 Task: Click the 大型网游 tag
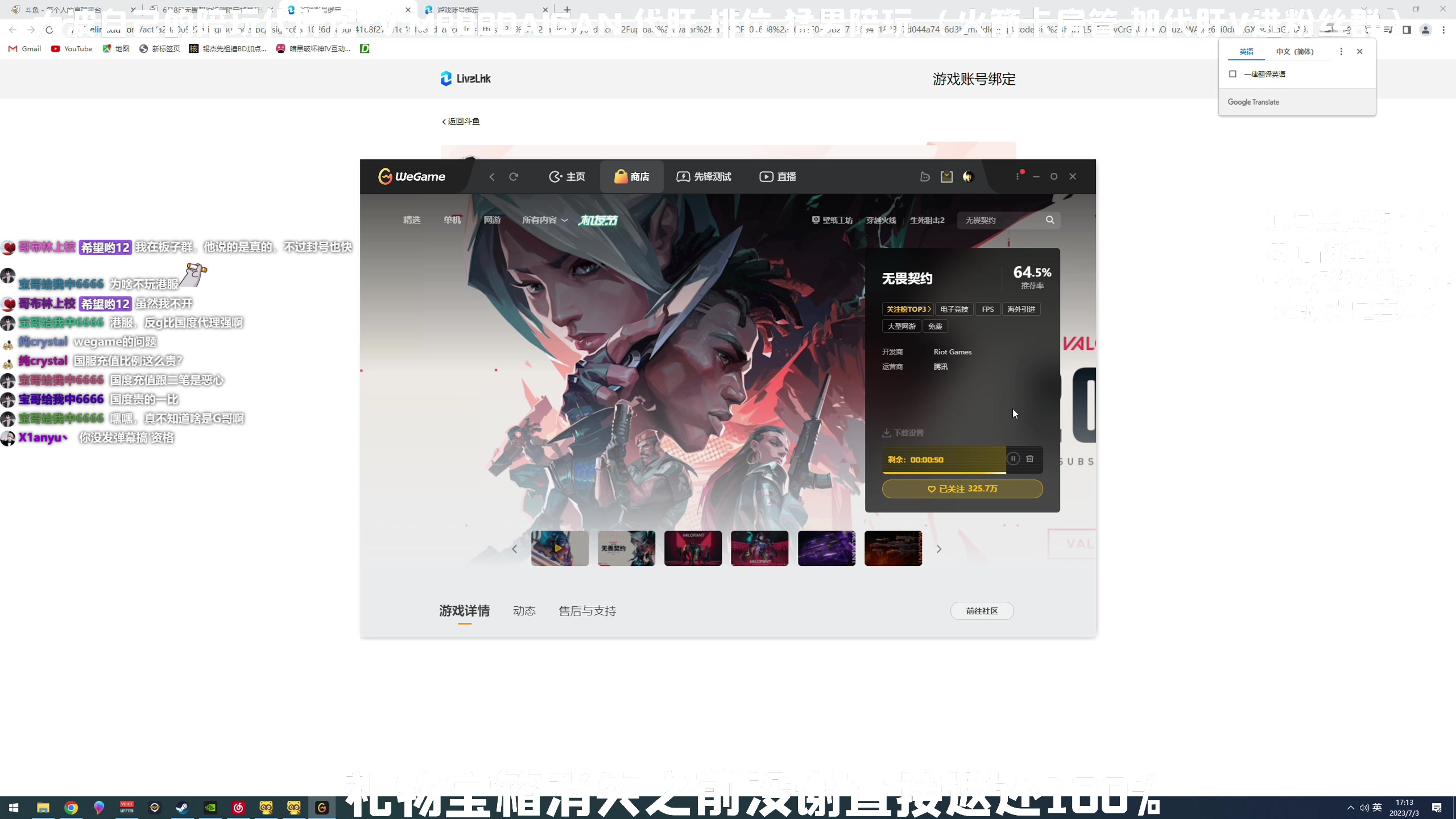(x=901, y=326)
